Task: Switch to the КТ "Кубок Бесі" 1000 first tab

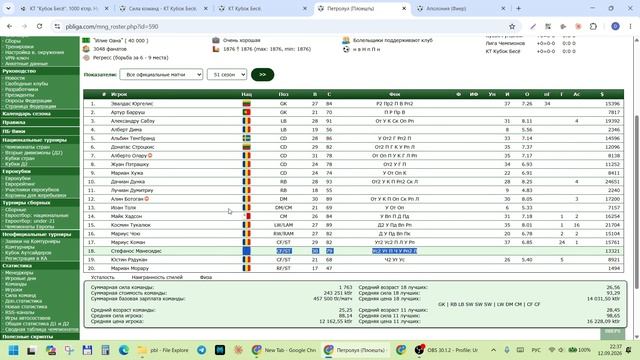Action: coord(64,8)
